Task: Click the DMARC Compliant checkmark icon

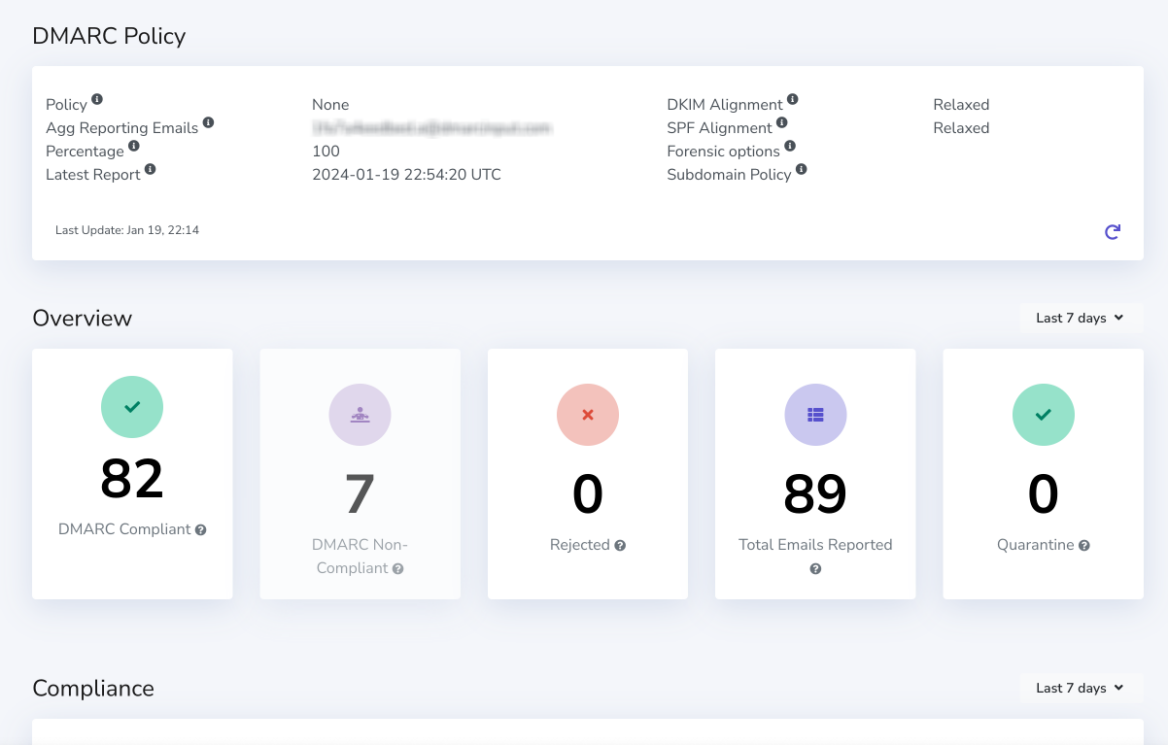Action: (131, 407)
